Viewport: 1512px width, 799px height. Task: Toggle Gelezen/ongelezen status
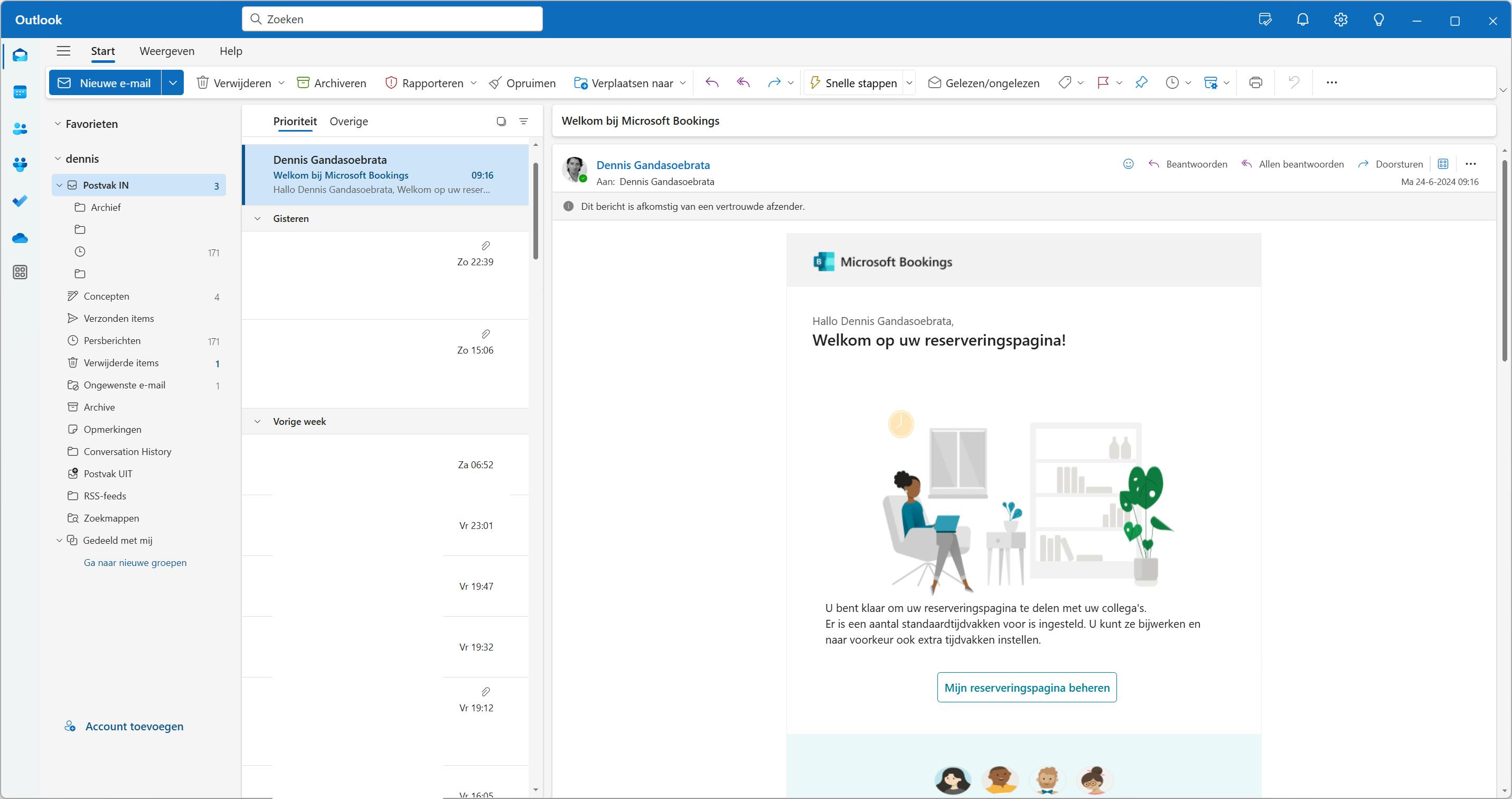(983, 83)
